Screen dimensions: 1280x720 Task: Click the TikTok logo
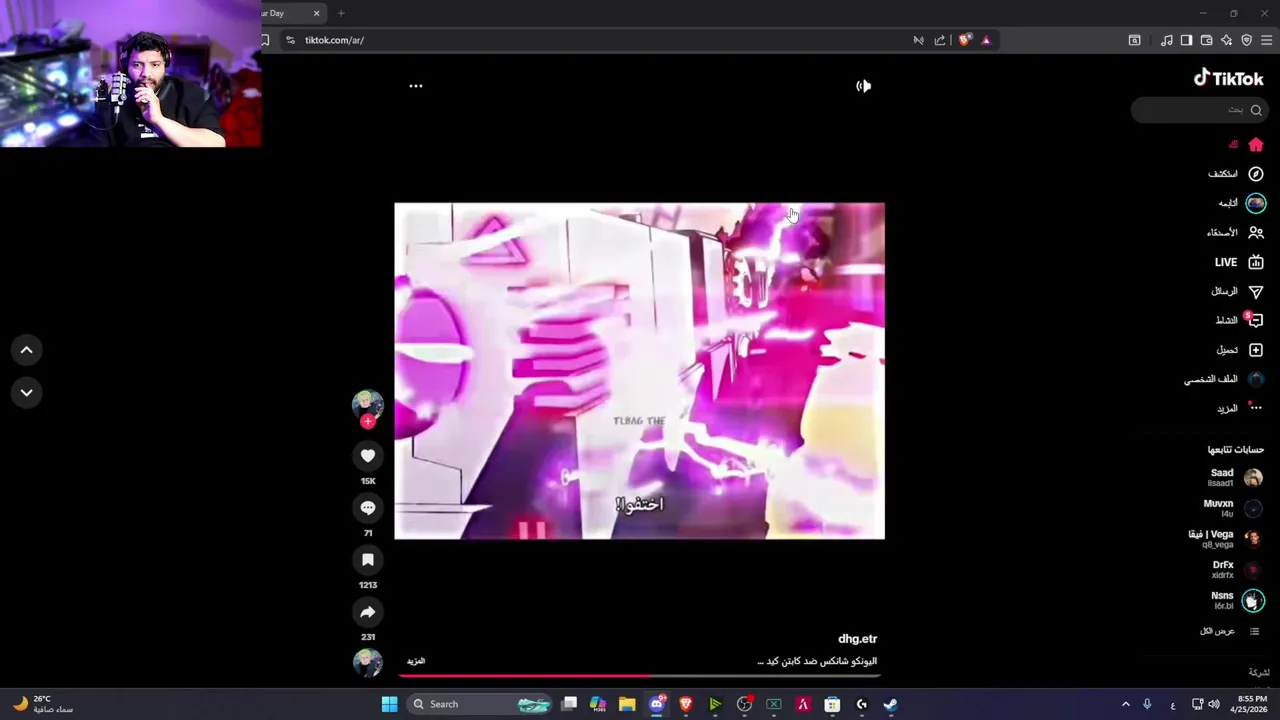(x=1228, y=78)
